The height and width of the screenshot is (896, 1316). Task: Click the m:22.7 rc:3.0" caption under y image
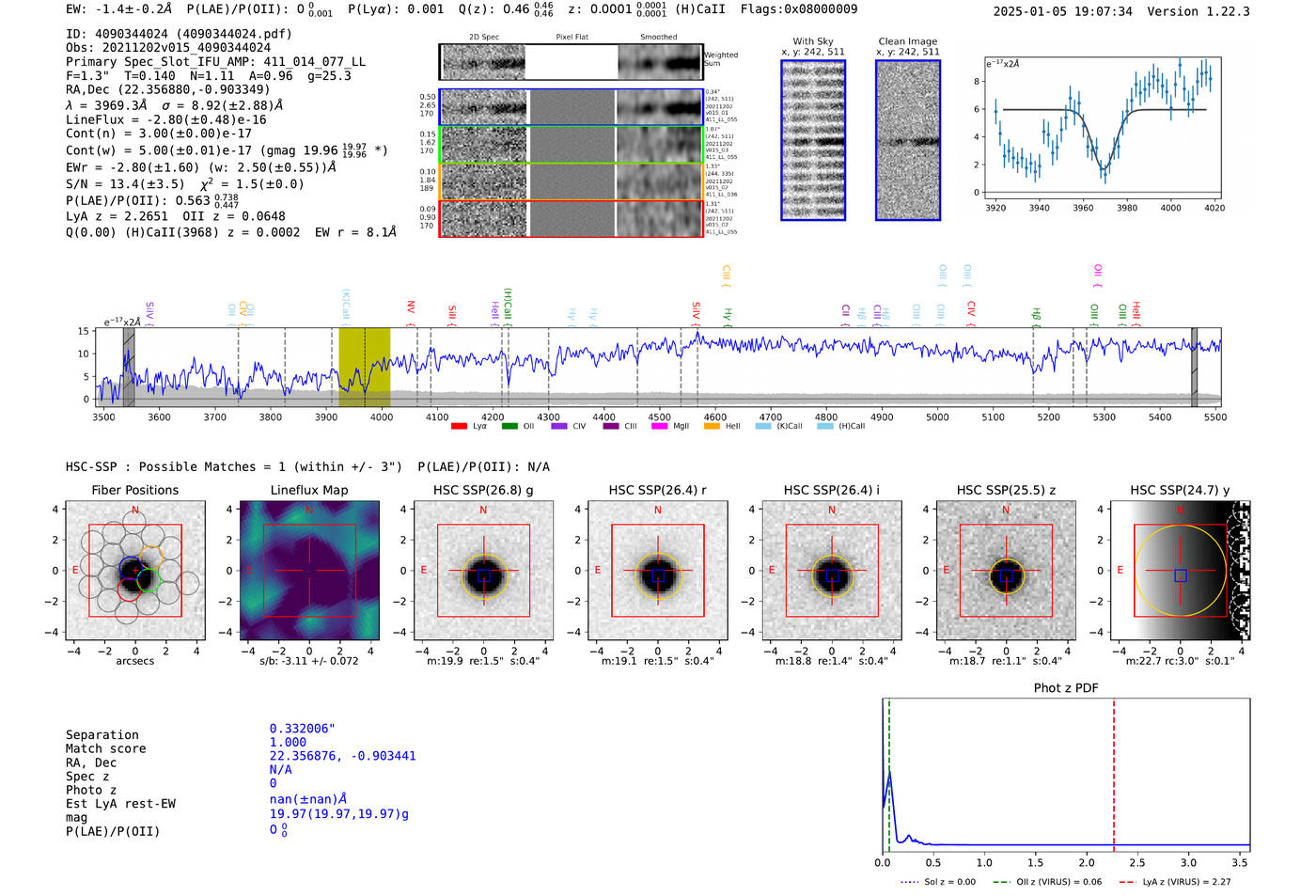click(1181, 661)
